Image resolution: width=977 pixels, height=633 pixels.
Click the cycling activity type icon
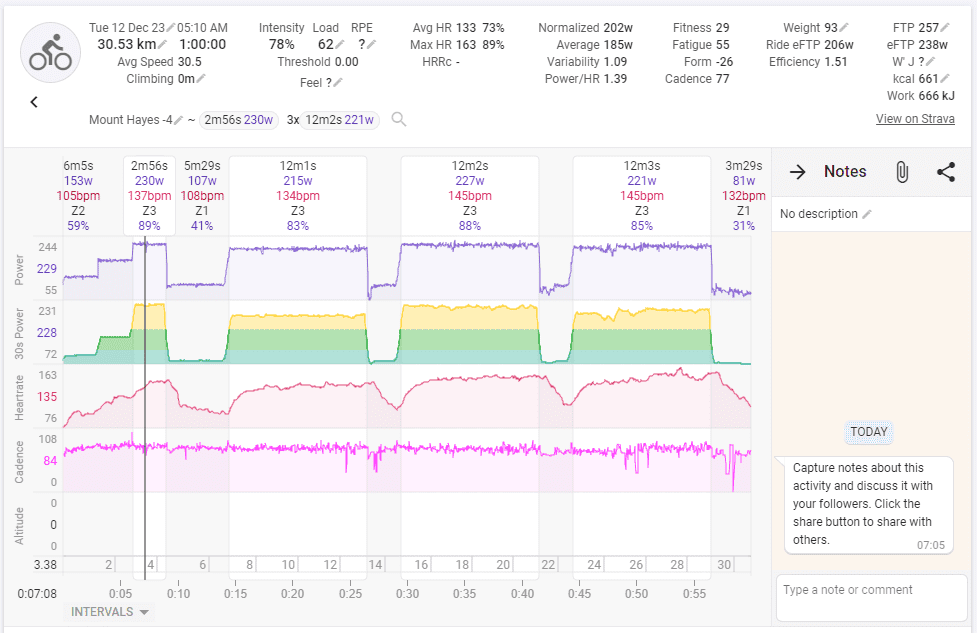pos(50,51)
